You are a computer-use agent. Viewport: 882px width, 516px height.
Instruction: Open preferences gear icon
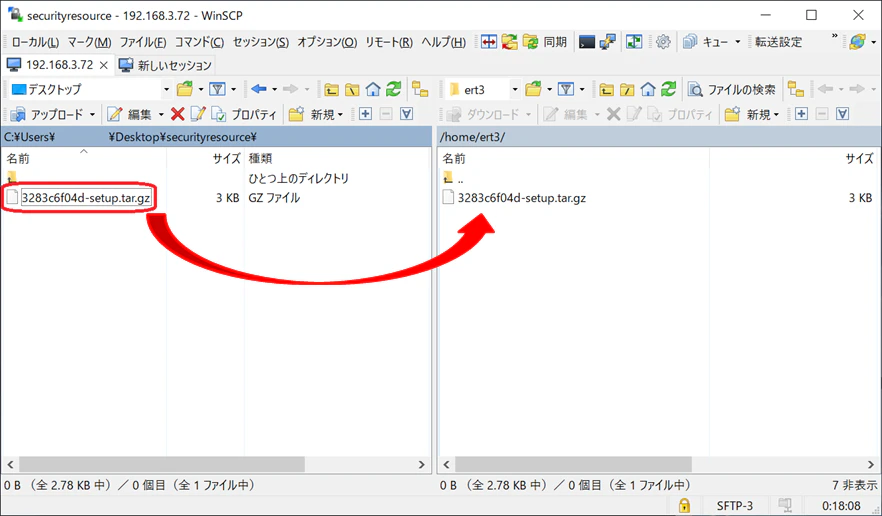point(663,42)
